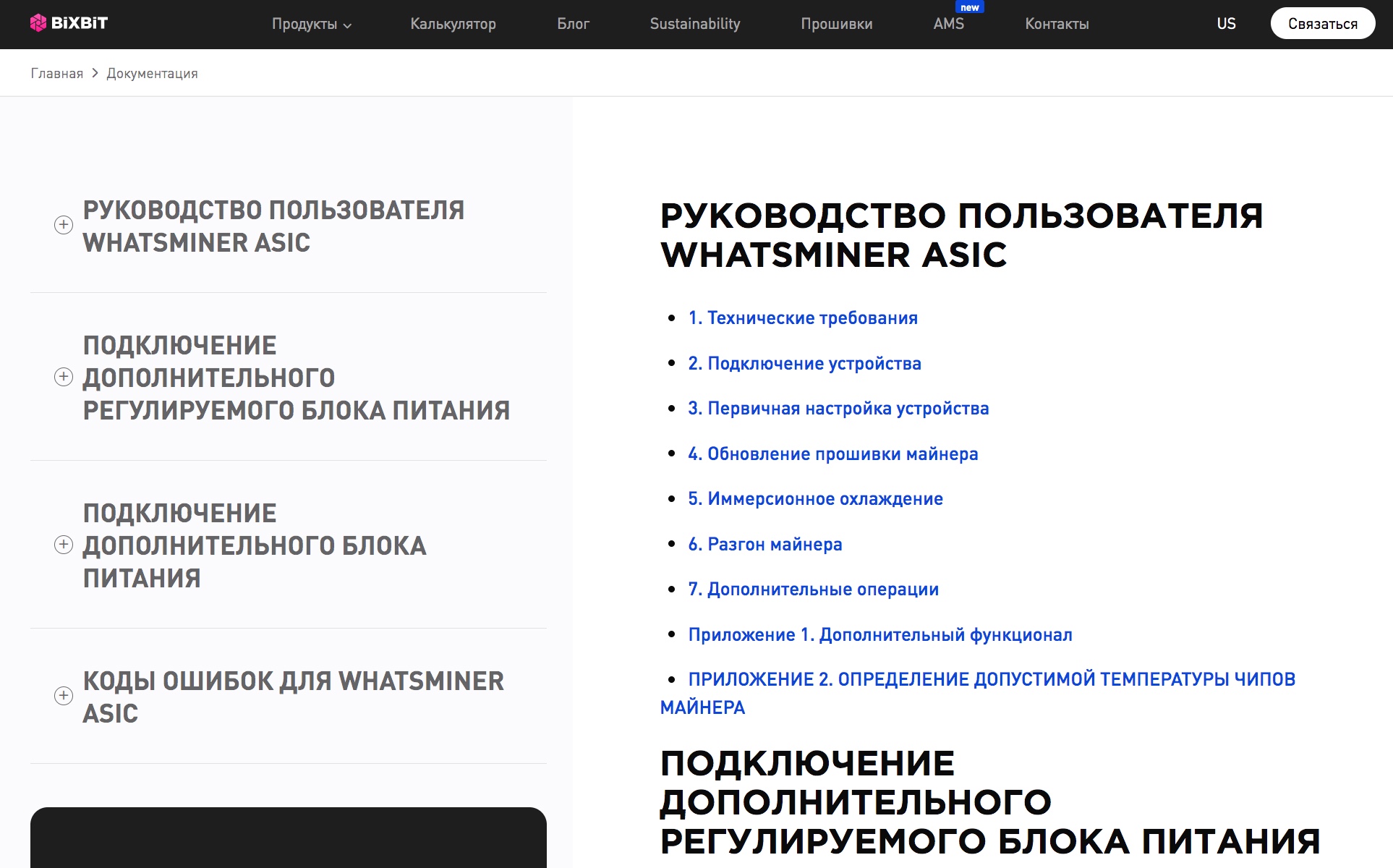Open link 4. Обновление прошивки майнера
The height and width of the screenshot is (868, 1393).
pos(833,454)
